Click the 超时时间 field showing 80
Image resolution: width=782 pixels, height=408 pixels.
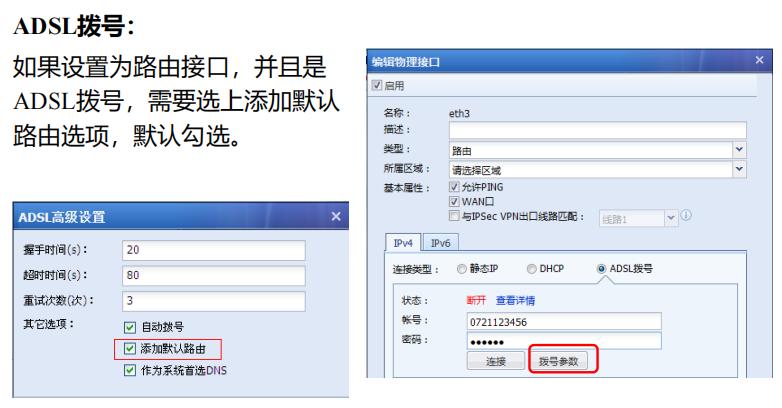[x=213, y=275]
